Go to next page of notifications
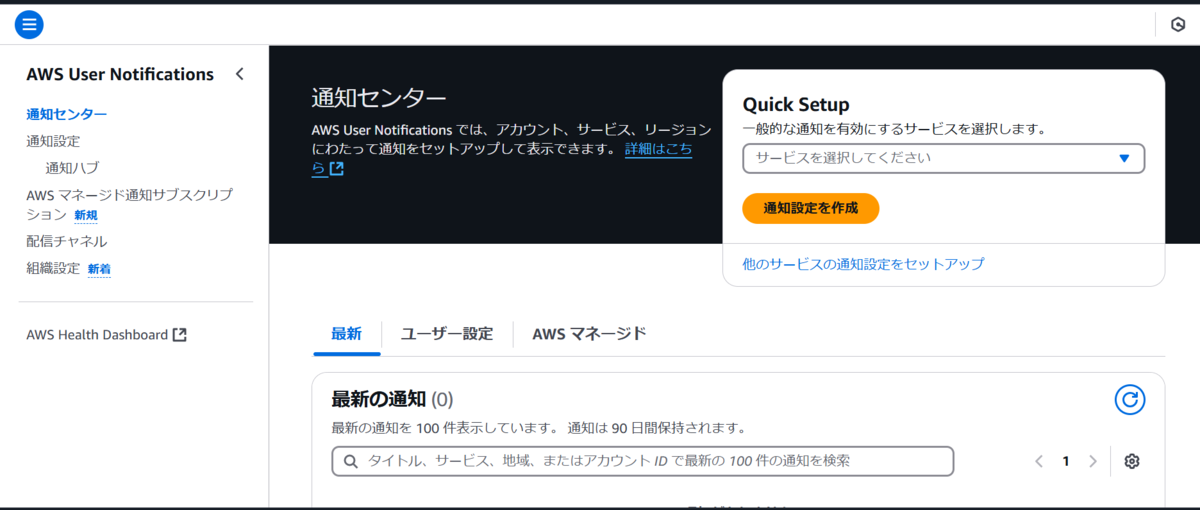The image size is (1200, 510). point(1092,461)
